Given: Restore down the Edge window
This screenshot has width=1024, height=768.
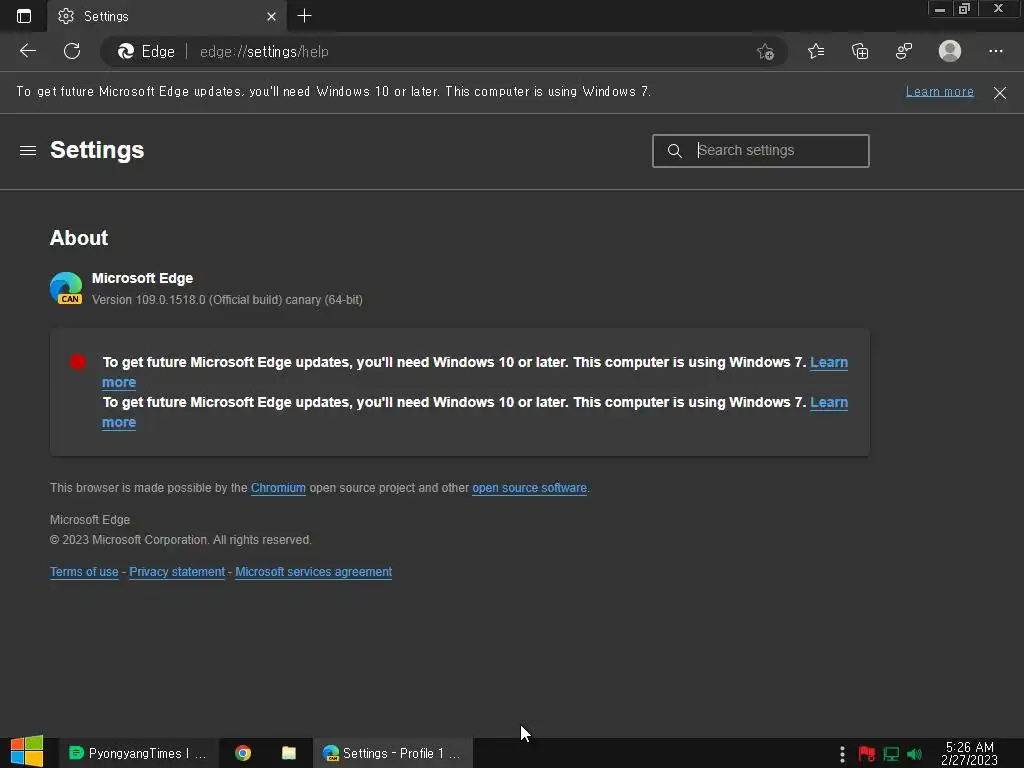Looking at the screenshot, I should click(965, 9).
